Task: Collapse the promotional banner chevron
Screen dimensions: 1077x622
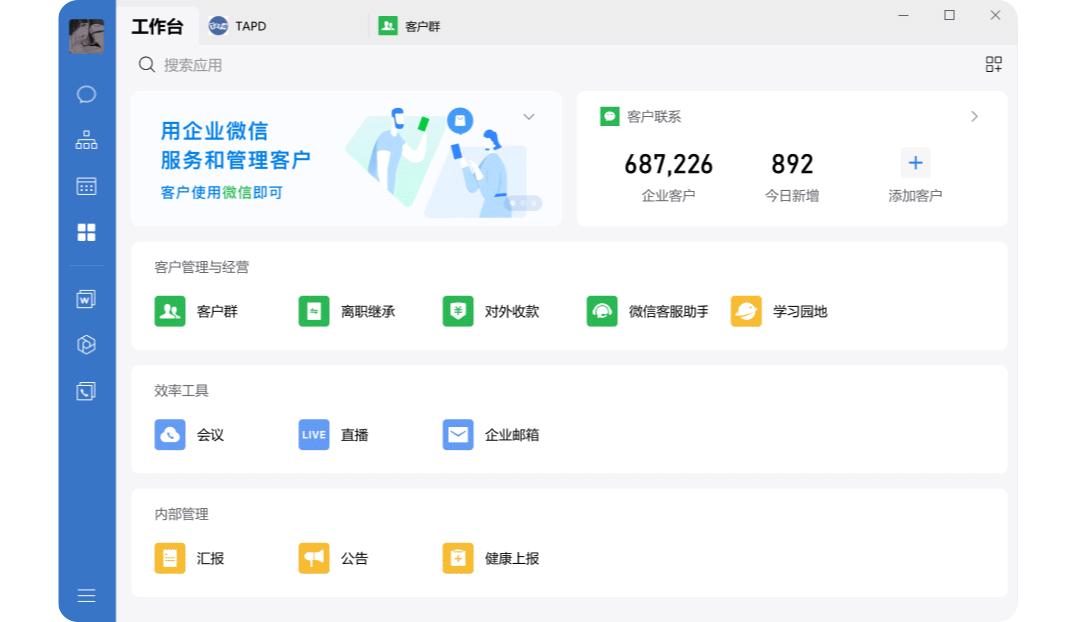Action: 529,117
